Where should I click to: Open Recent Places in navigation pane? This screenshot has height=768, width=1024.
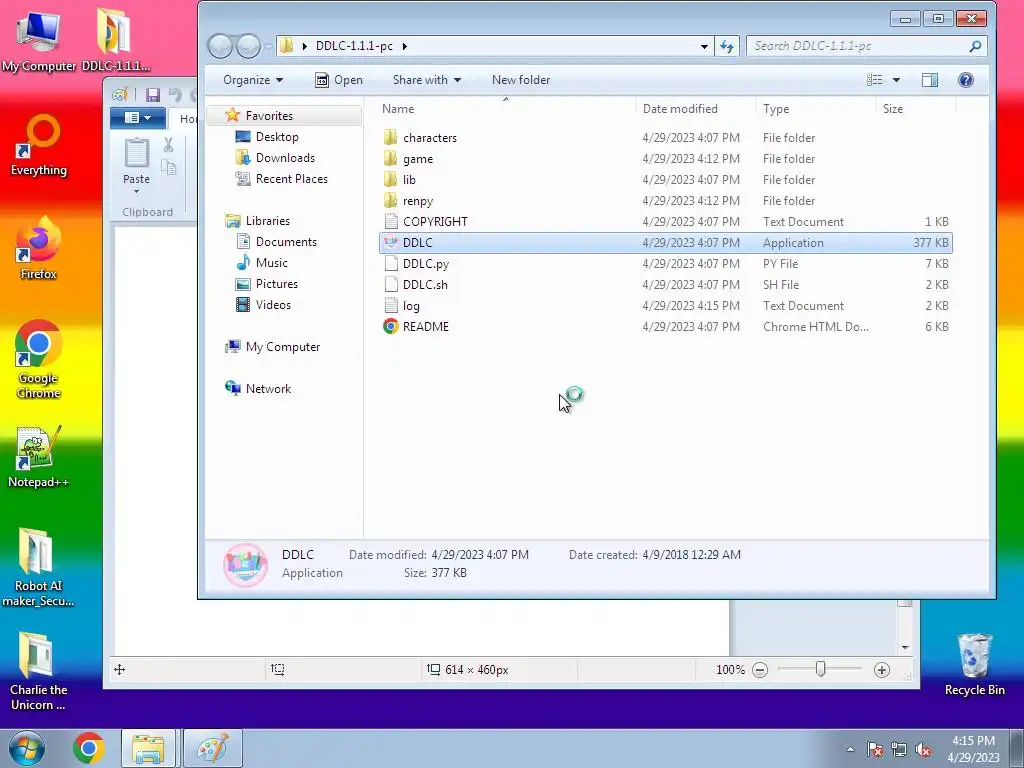(x=291, y=178)
